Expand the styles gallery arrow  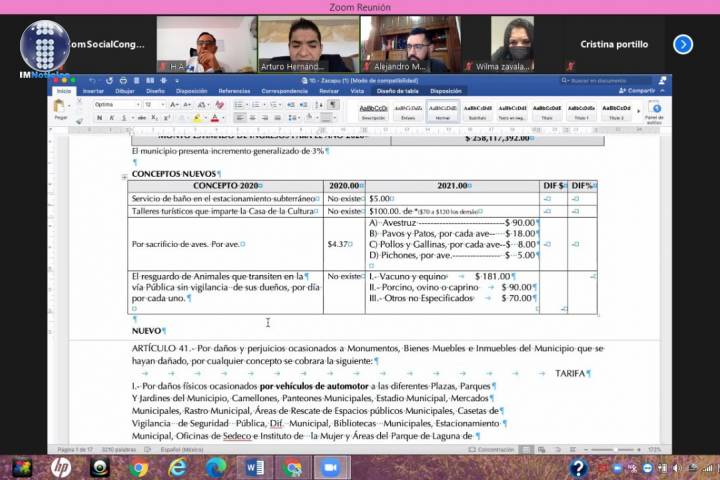tap(638, 112)
